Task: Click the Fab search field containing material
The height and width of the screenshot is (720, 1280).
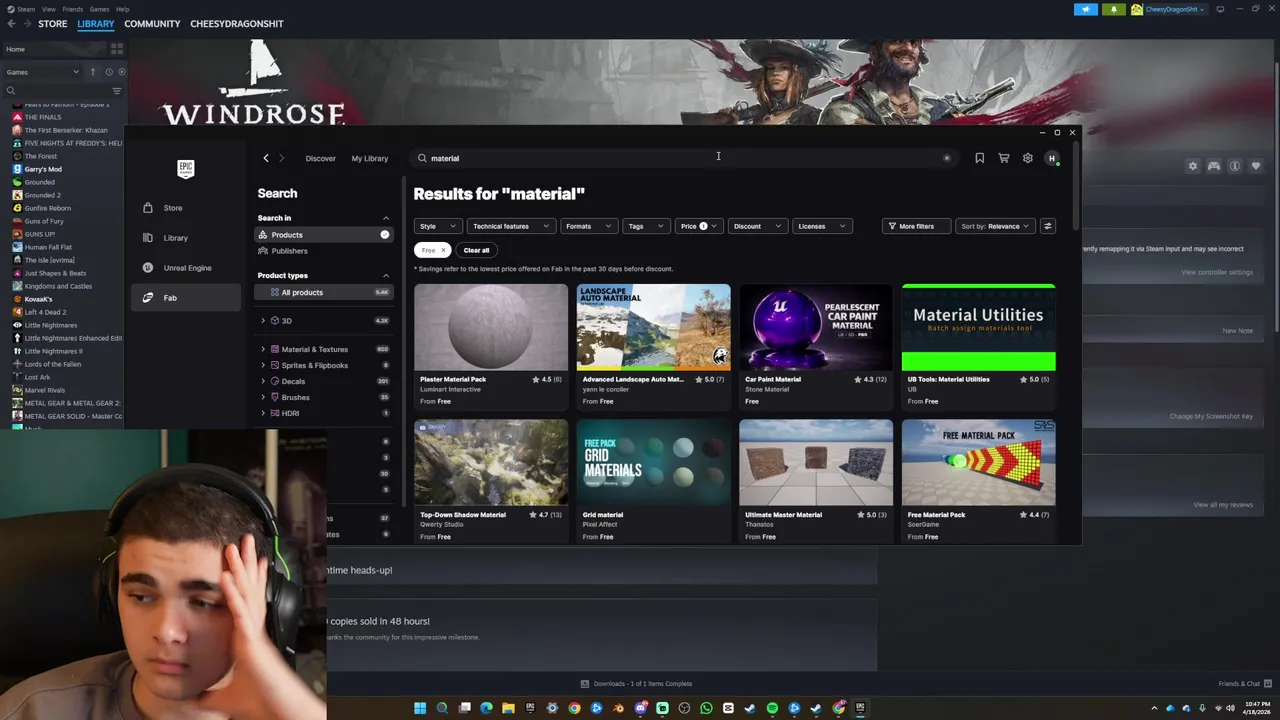Action: tap(685, 158)
